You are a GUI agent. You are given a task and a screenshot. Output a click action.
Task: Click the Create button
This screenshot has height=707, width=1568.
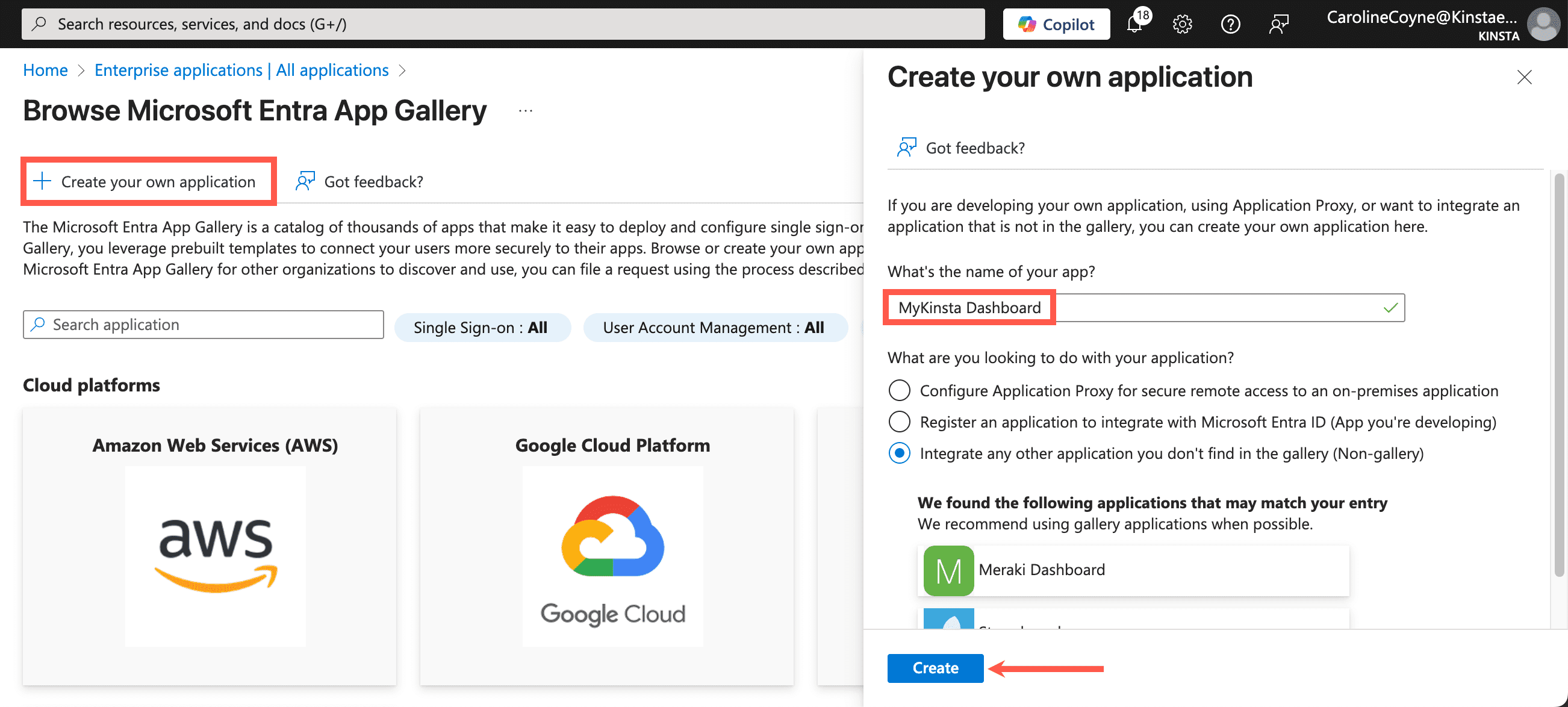(x=935, y=667)
